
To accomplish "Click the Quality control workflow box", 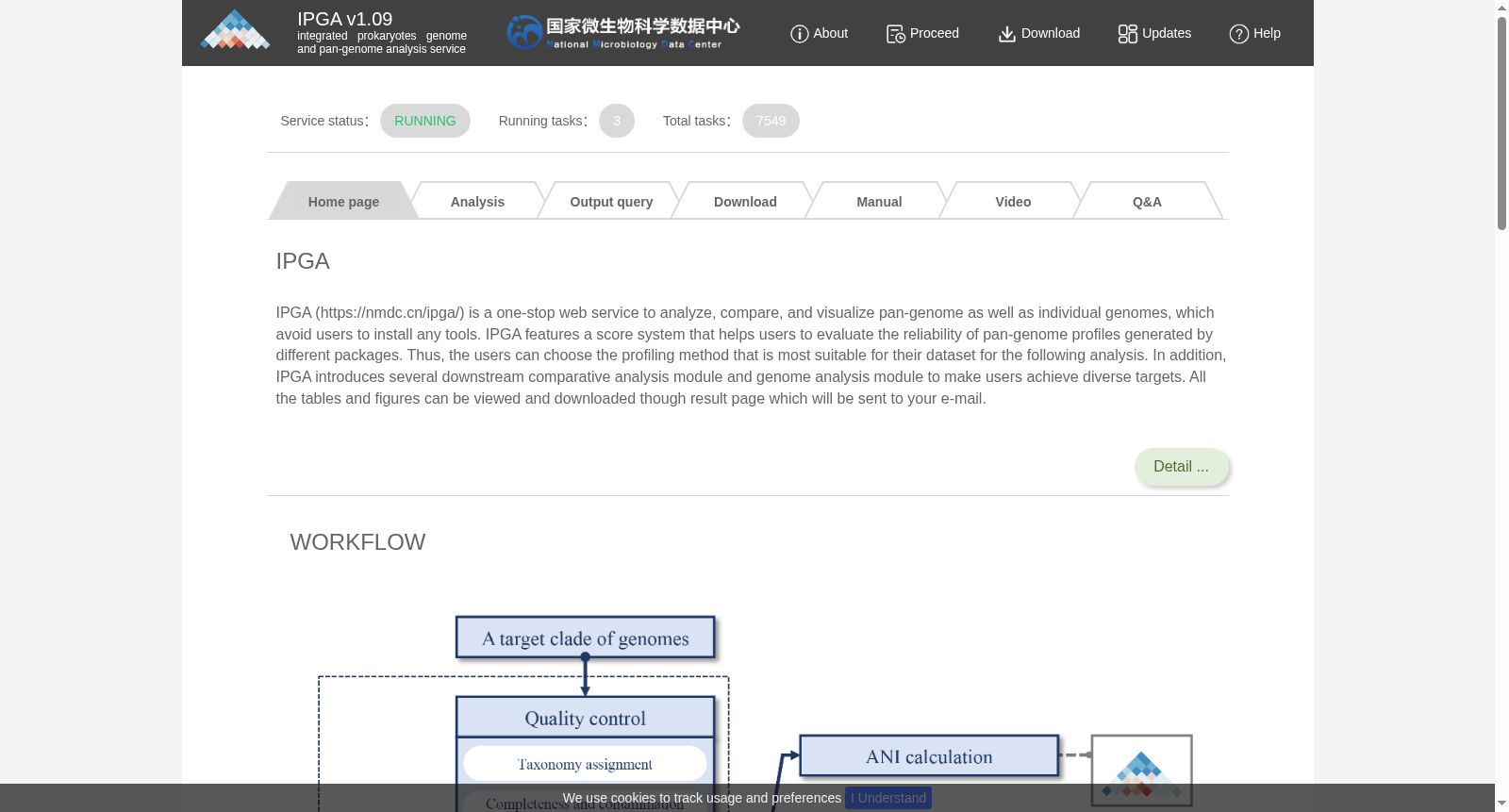I will coord(585,718).
